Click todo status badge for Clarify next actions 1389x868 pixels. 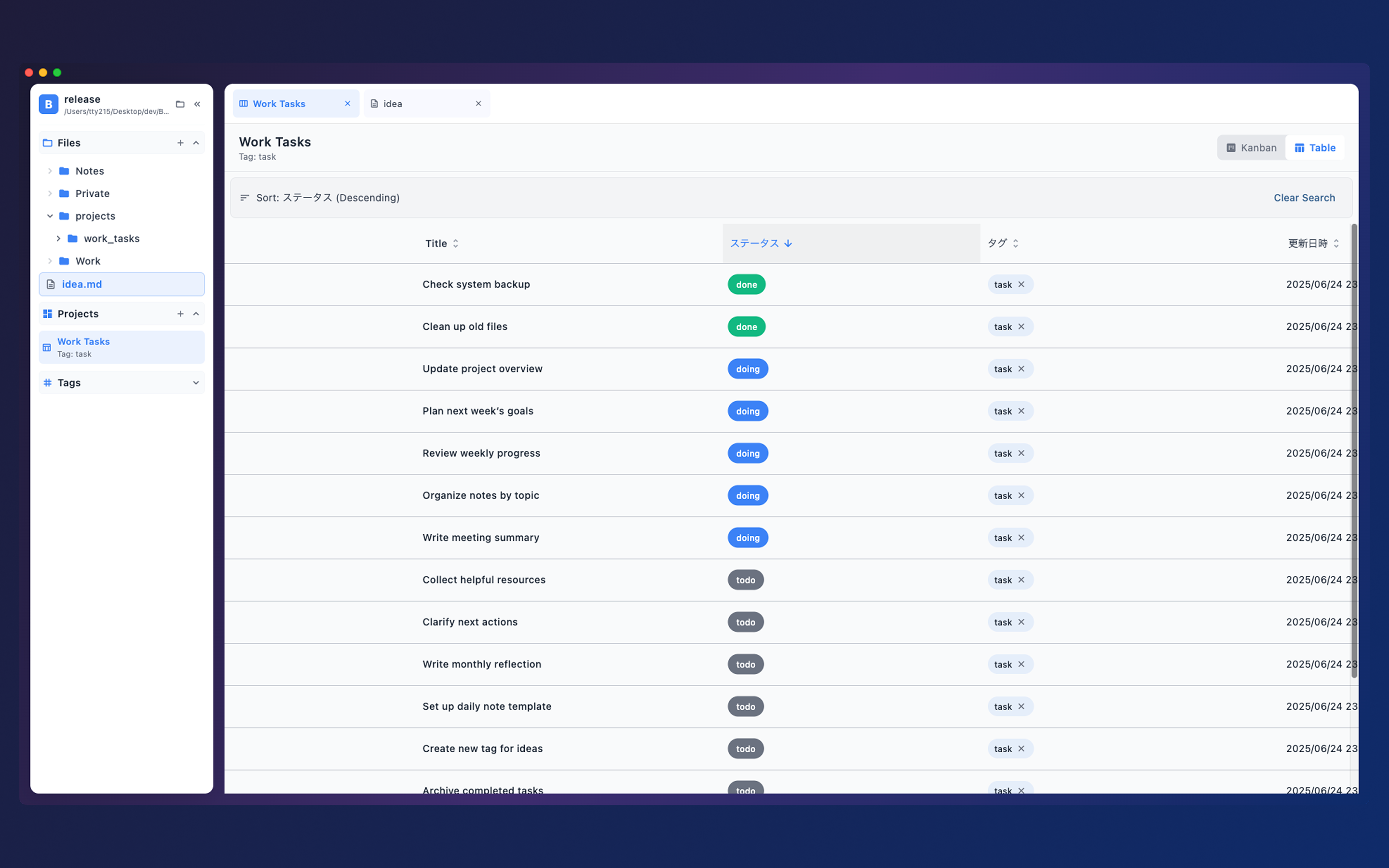tap(746, 622)
